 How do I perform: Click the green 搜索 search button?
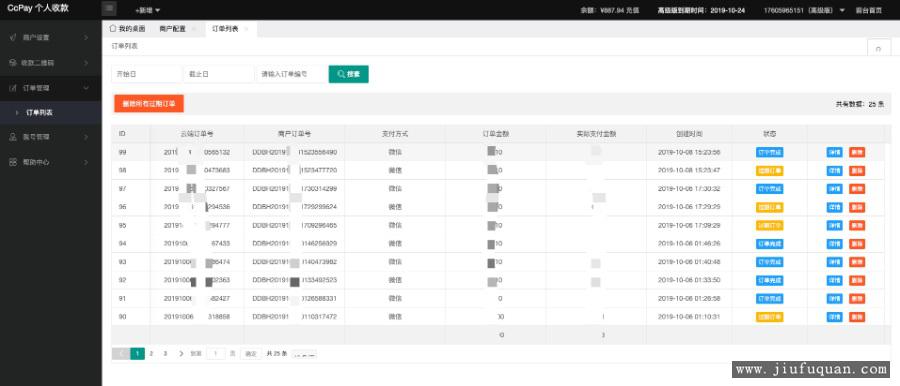pyautogui.click(x=348, y=74)
